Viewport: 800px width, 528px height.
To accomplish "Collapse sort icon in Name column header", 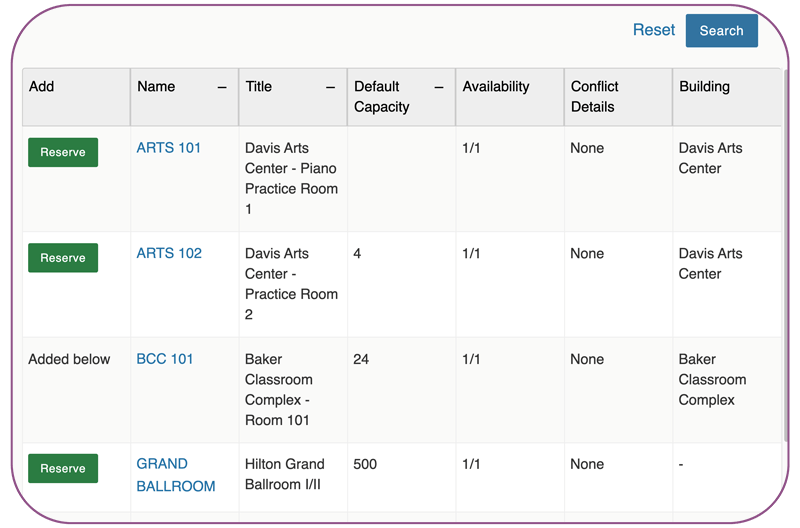I will click(x=222, y=87).
